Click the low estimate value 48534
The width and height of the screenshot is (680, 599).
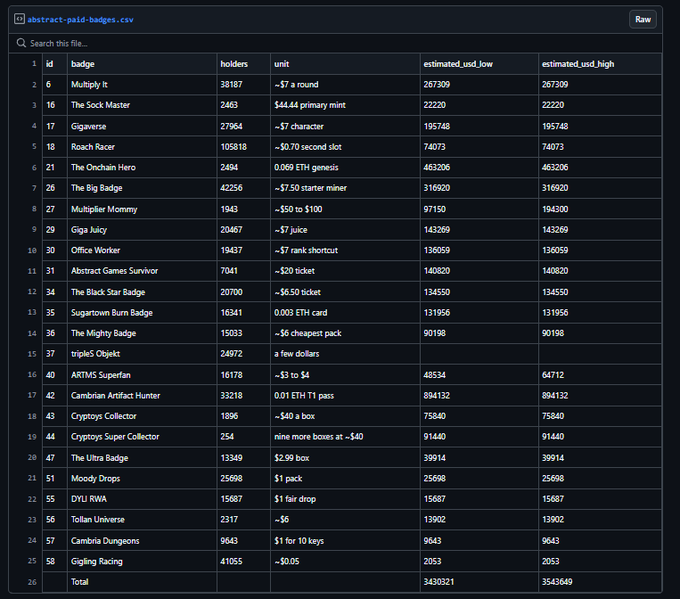tap(435, 375)
